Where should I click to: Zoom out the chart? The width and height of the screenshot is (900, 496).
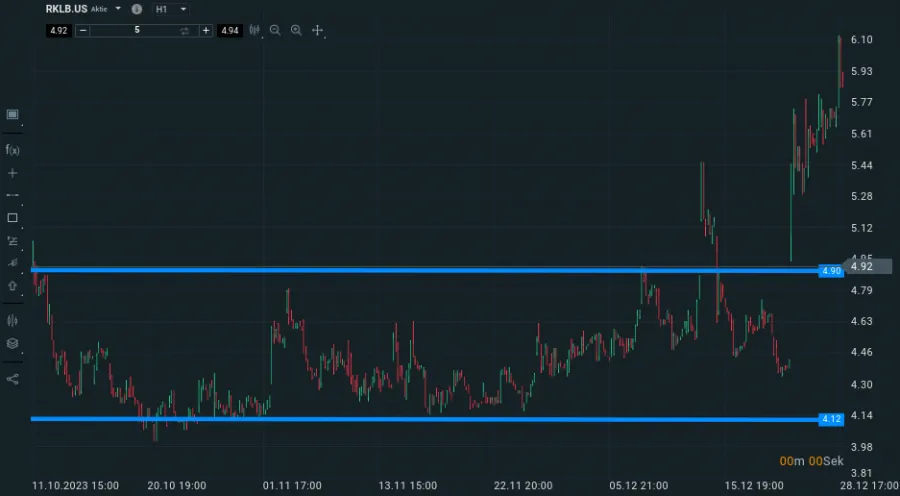click(x=275, y=30)
